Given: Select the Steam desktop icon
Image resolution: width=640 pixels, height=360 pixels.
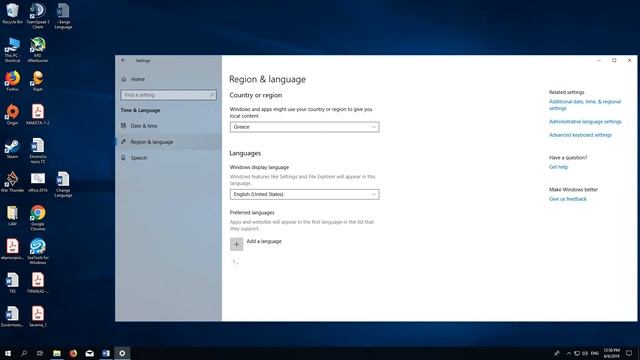Looking at the screenshot, I should [x=12, y=149].
